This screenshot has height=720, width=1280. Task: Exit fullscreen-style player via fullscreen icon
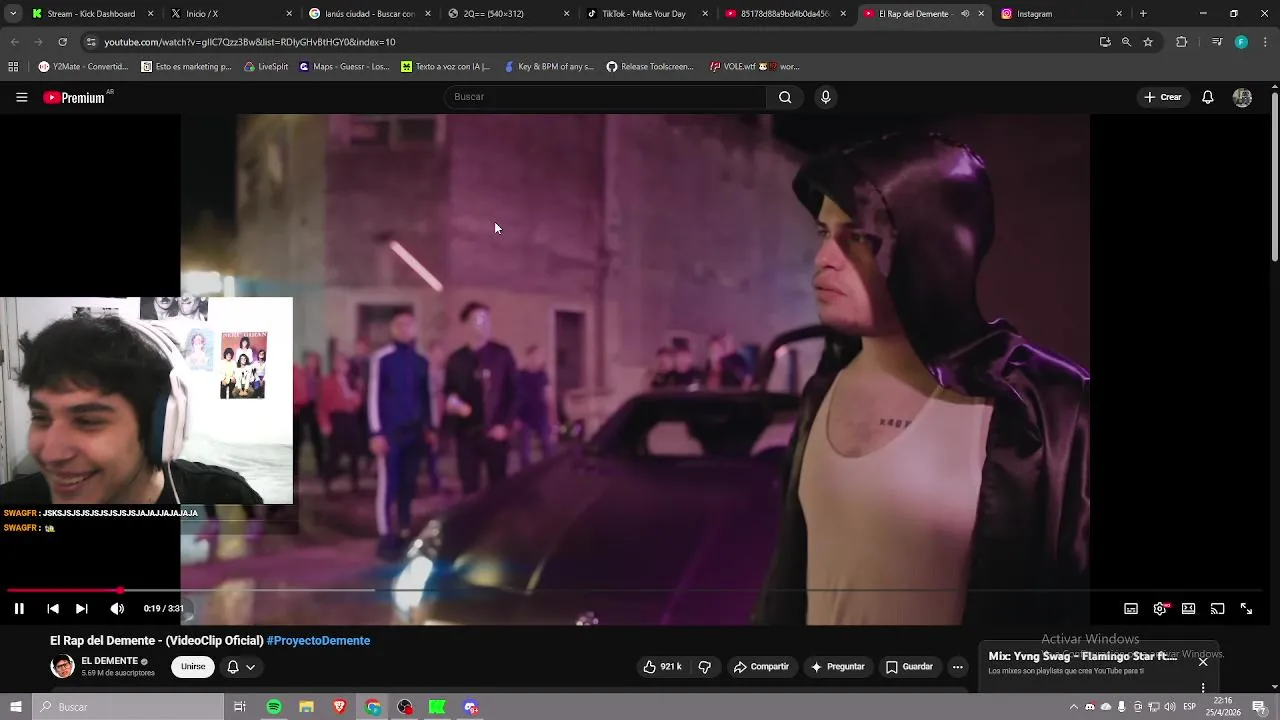[1246, 608]
